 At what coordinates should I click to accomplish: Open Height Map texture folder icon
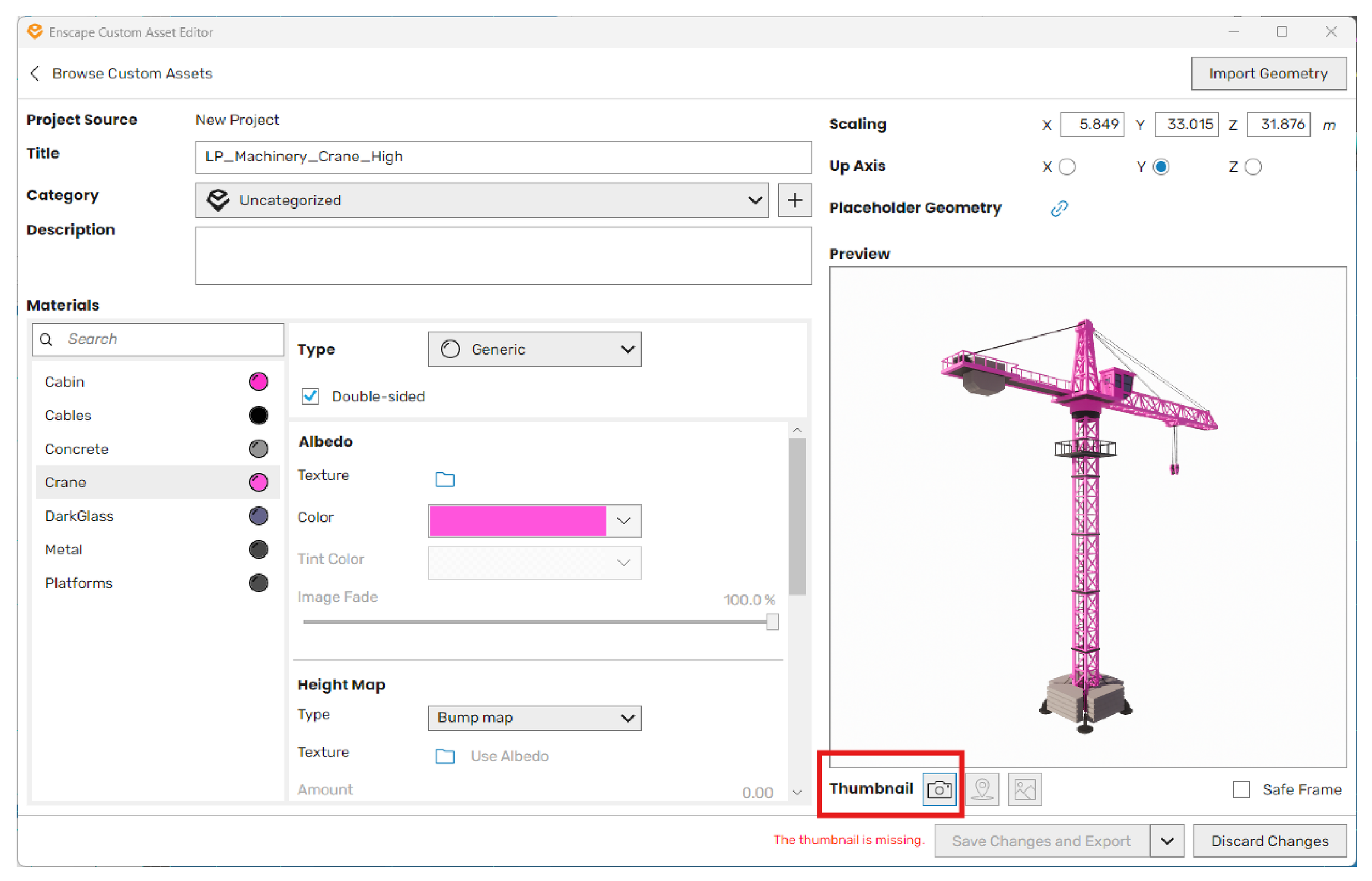click(x=445, y=756)
